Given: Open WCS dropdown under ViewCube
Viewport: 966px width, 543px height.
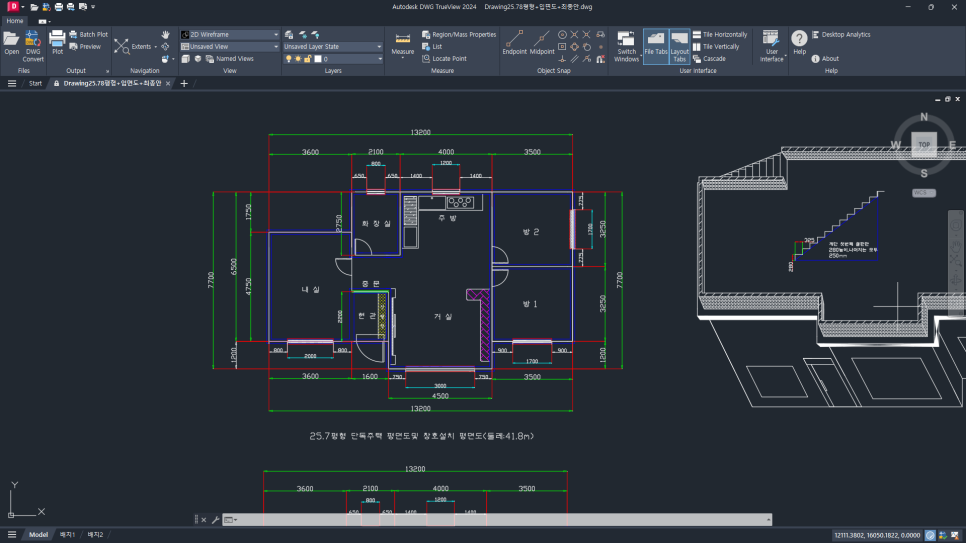Looking at the screenshot, I should pyautogui.click(x=923, y=193).
